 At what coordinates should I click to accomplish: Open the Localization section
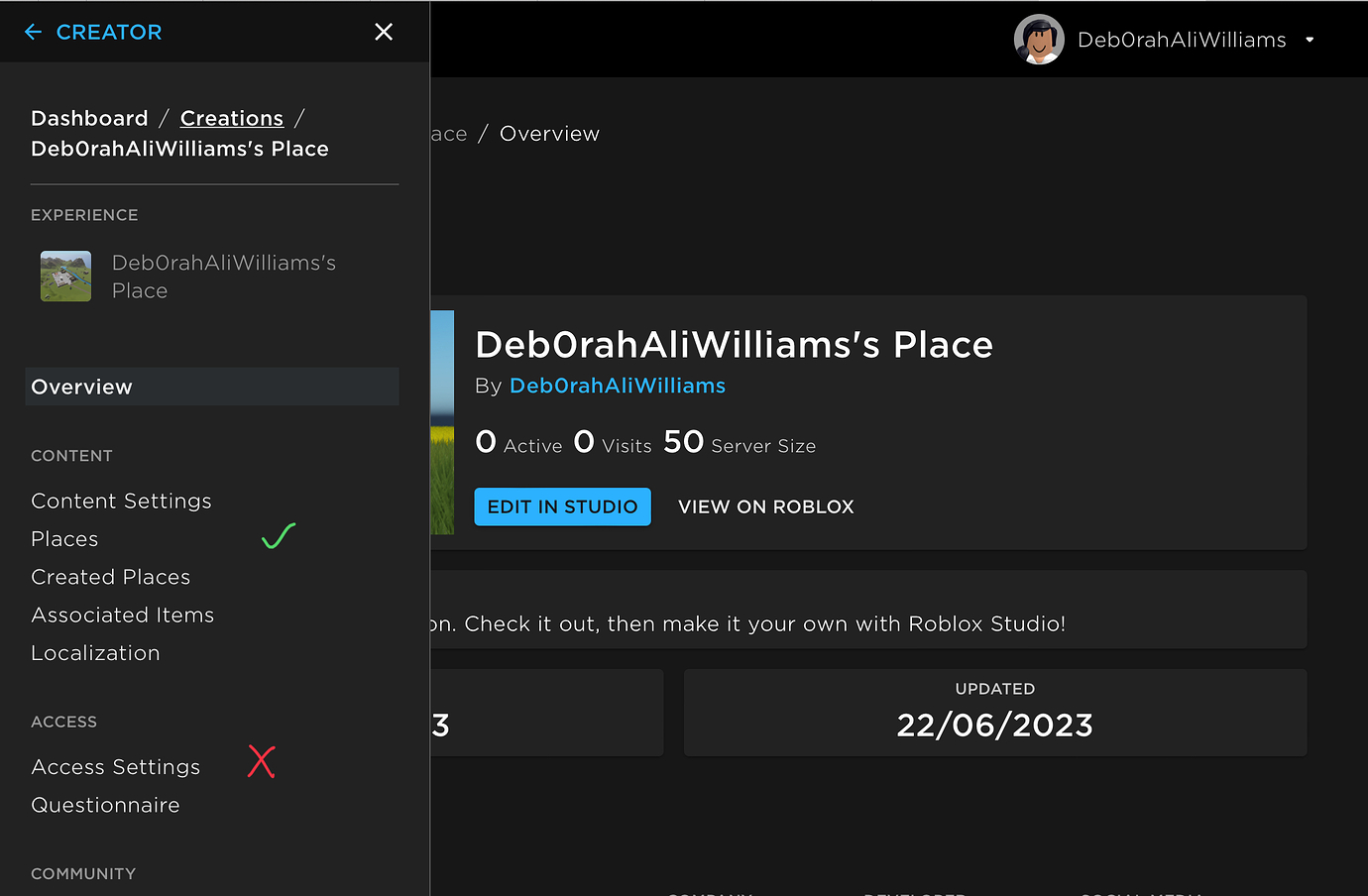pos(95,652)
